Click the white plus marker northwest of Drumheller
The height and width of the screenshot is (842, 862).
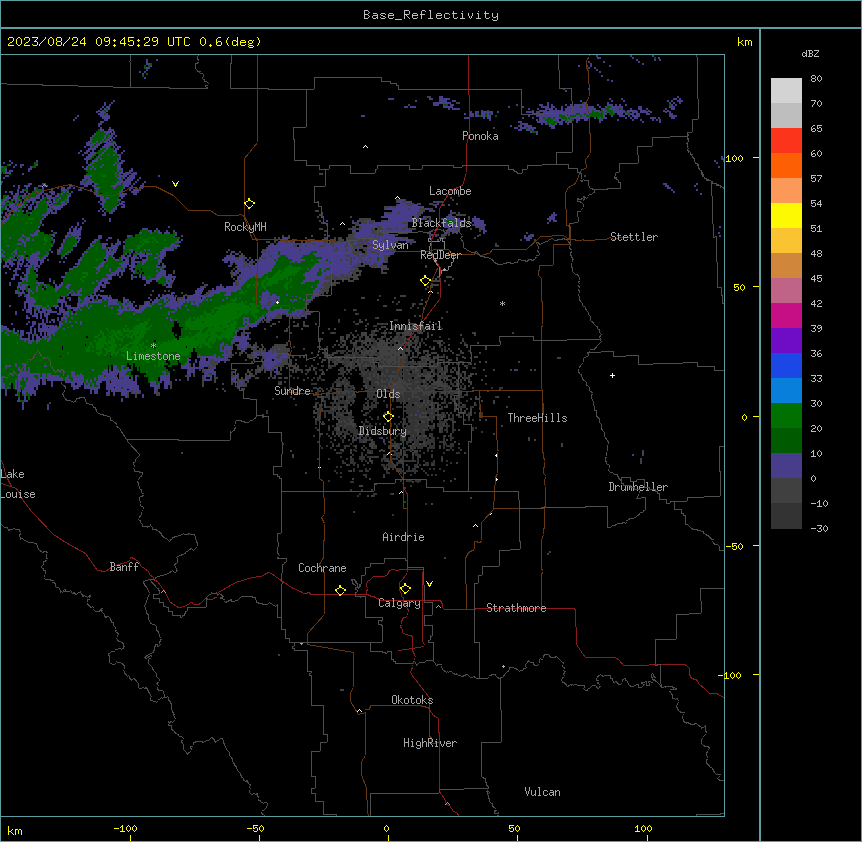click(612, 375)
